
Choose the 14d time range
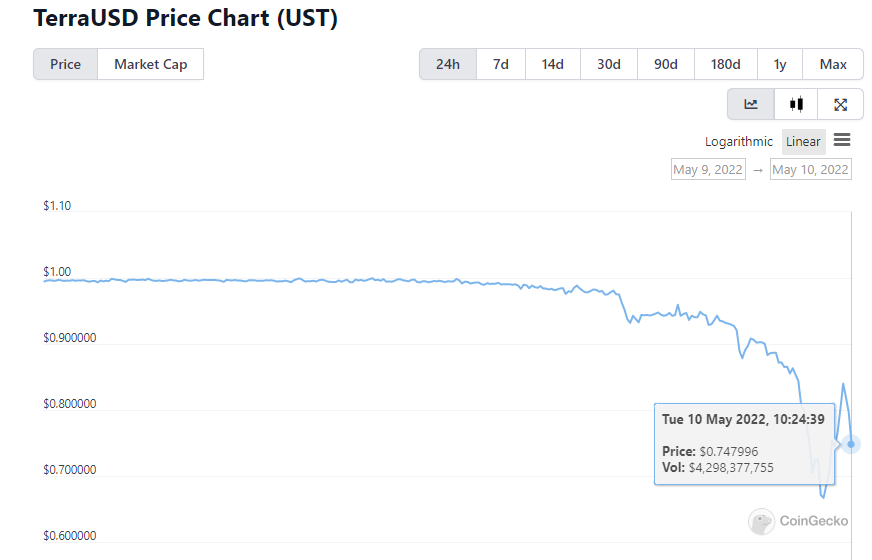[553, 64]
